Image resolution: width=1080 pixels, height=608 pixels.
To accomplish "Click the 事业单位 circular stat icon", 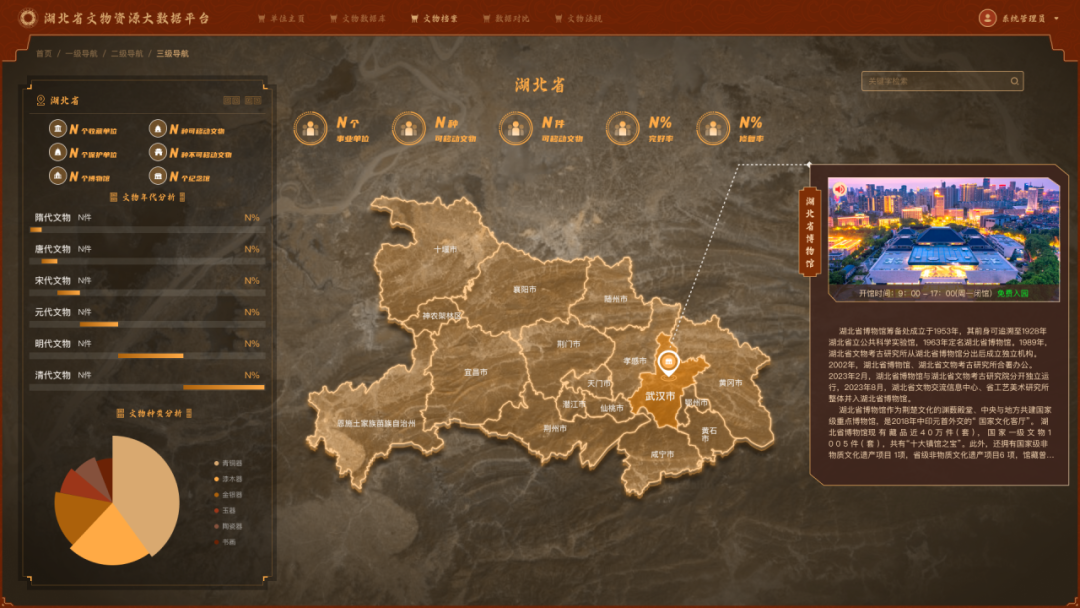I will point(310,128).
